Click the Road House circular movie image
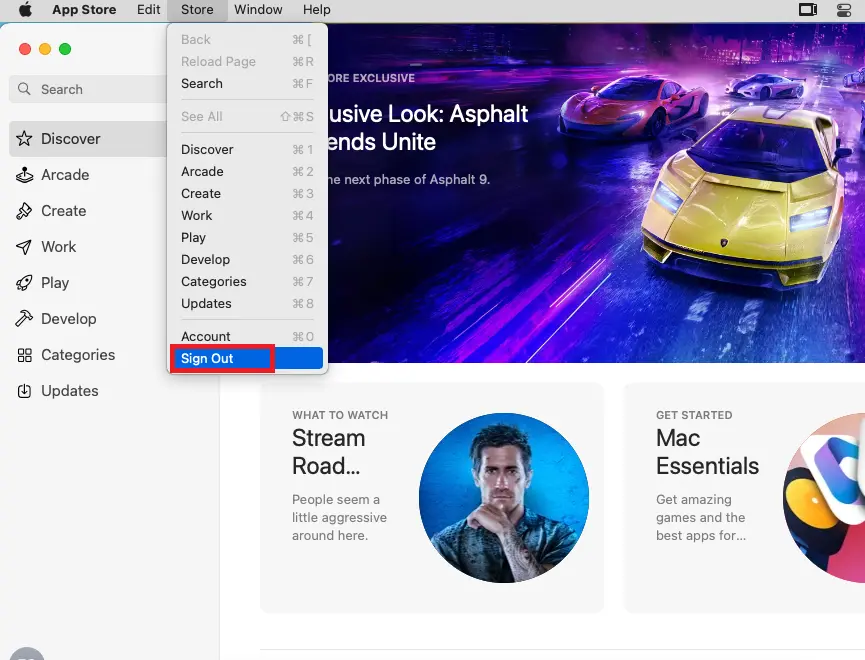The width and height of the screenshot is (865, 660). 504,498
